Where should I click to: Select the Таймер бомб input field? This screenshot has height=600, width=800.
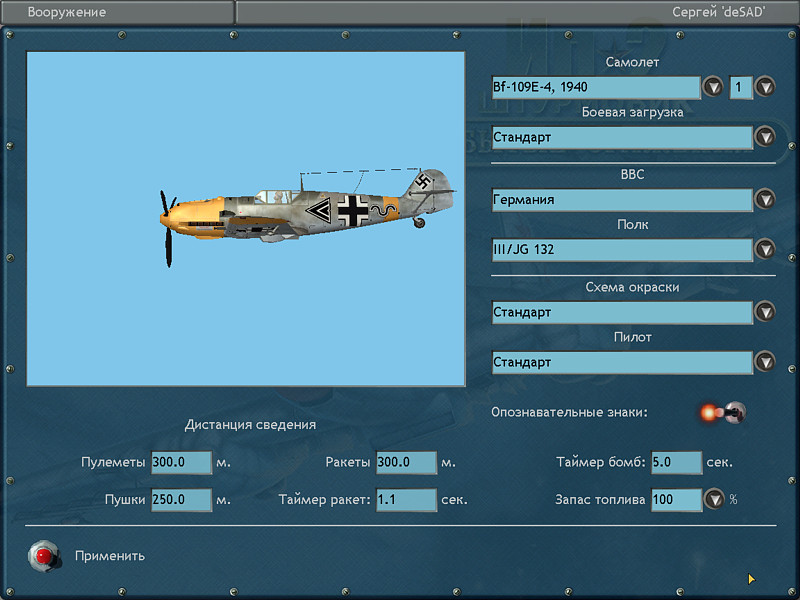click(676, 463)
